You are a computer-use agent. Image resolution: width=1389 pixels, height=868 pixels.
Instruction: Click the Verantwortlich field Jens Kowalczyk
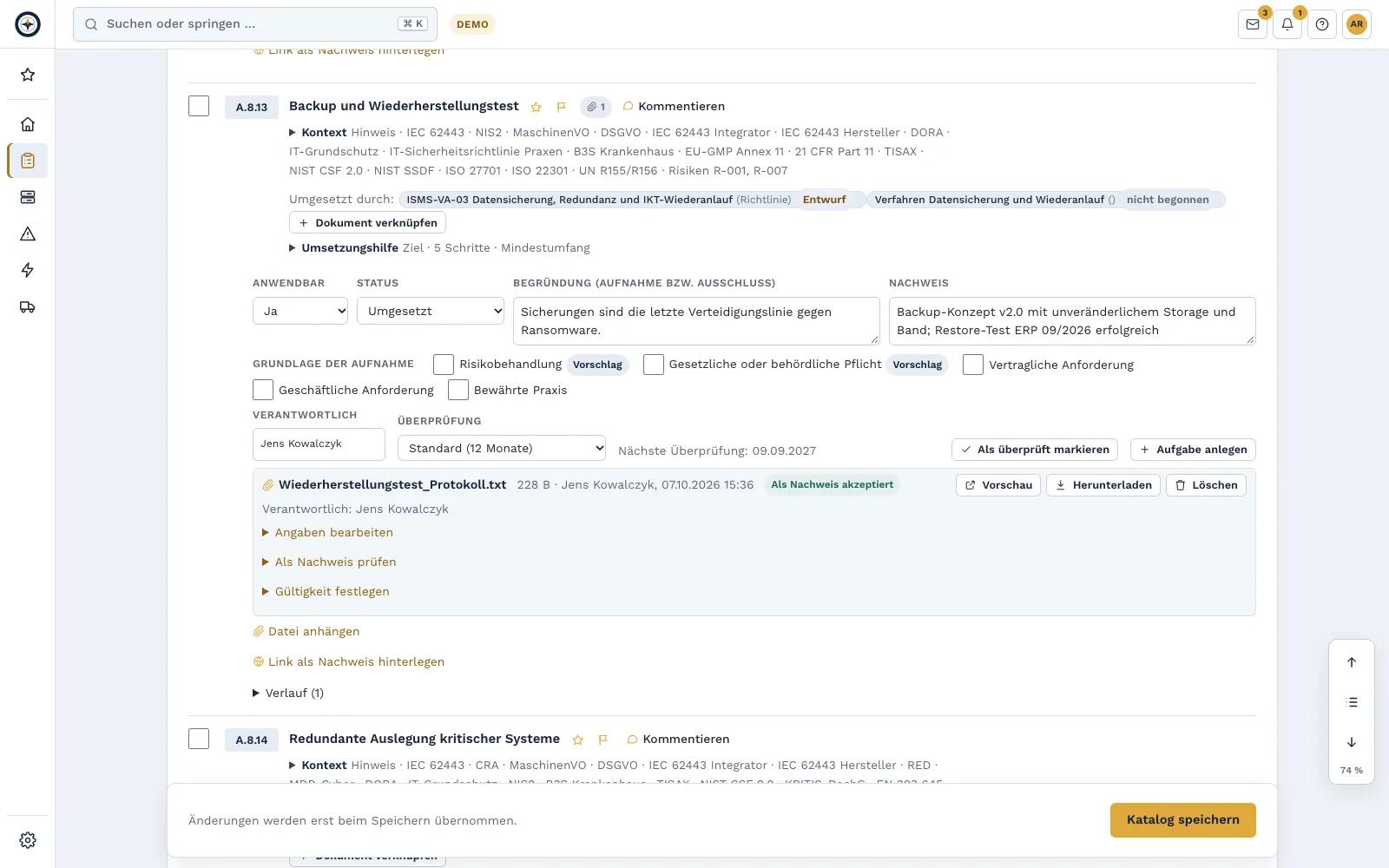tap(319, 444)
